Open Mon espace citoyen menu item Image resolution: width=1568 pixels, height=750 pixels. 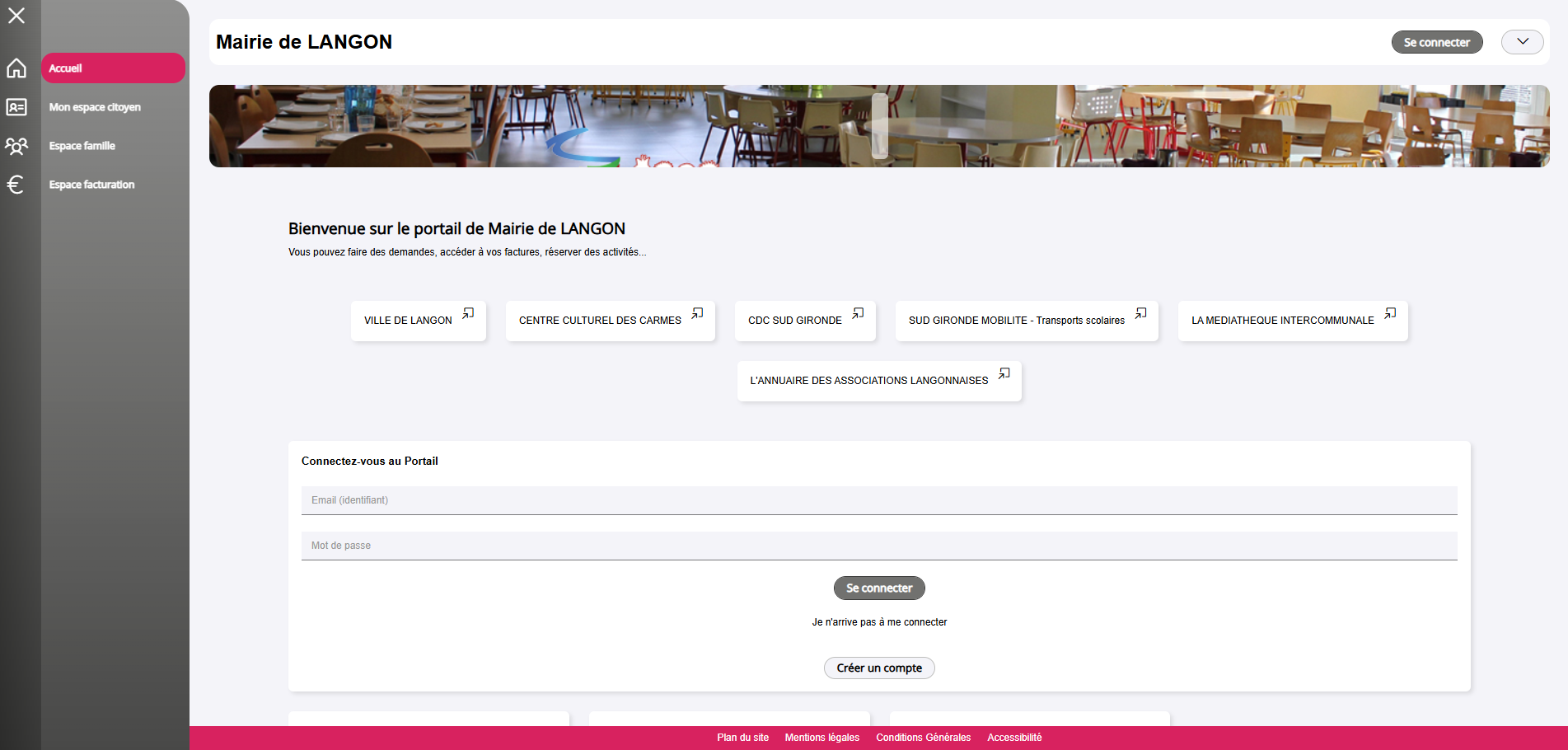pos(95,107)
